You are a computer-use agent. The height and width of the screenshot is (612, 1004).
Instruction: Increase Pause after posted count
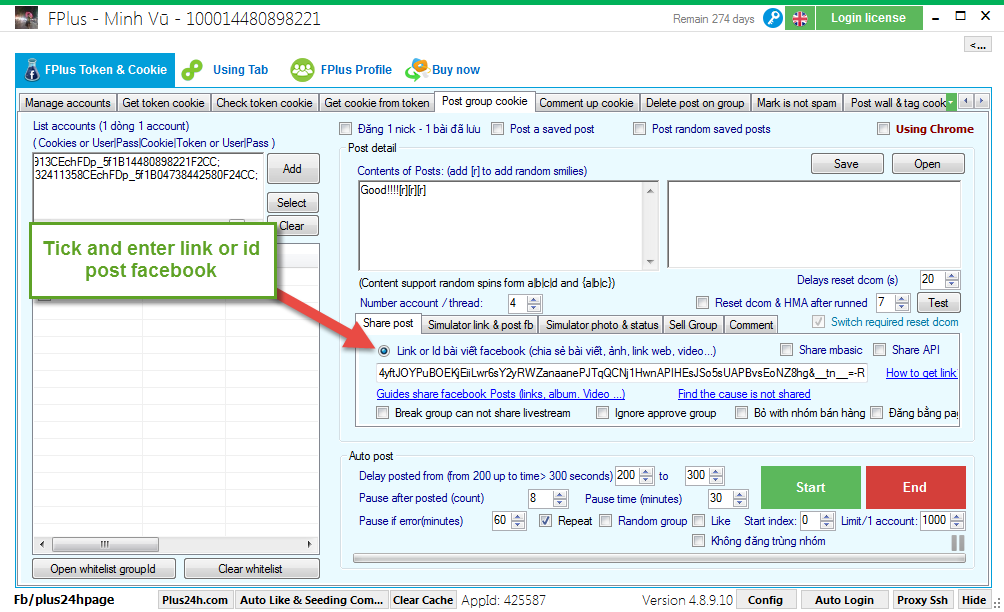[x=560, y=495]
